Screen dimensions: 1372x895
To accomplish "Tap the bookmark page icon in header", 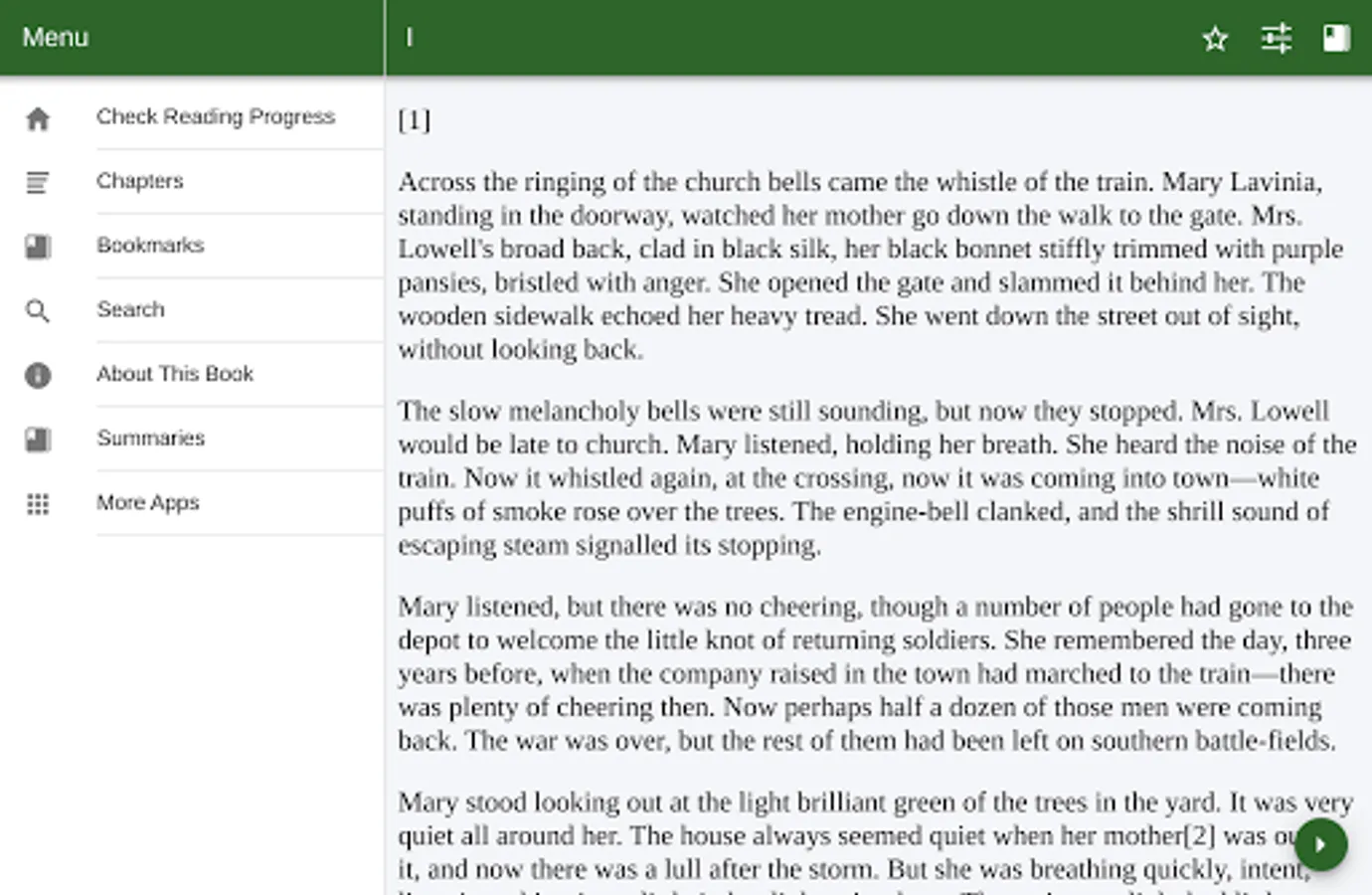I will point(1336,39).
